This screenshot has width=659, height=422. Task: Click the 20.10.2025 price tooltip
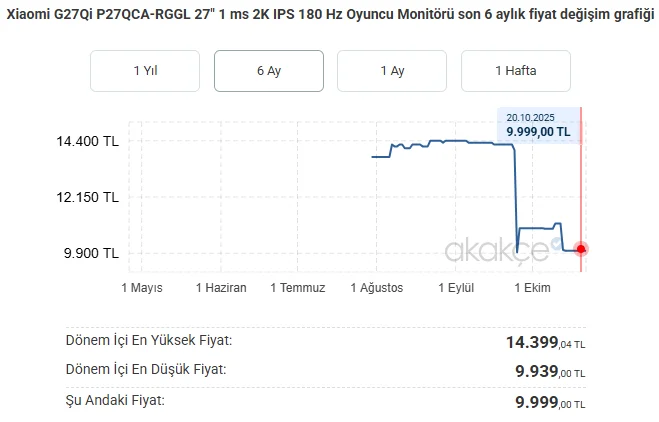click(539, 124)
